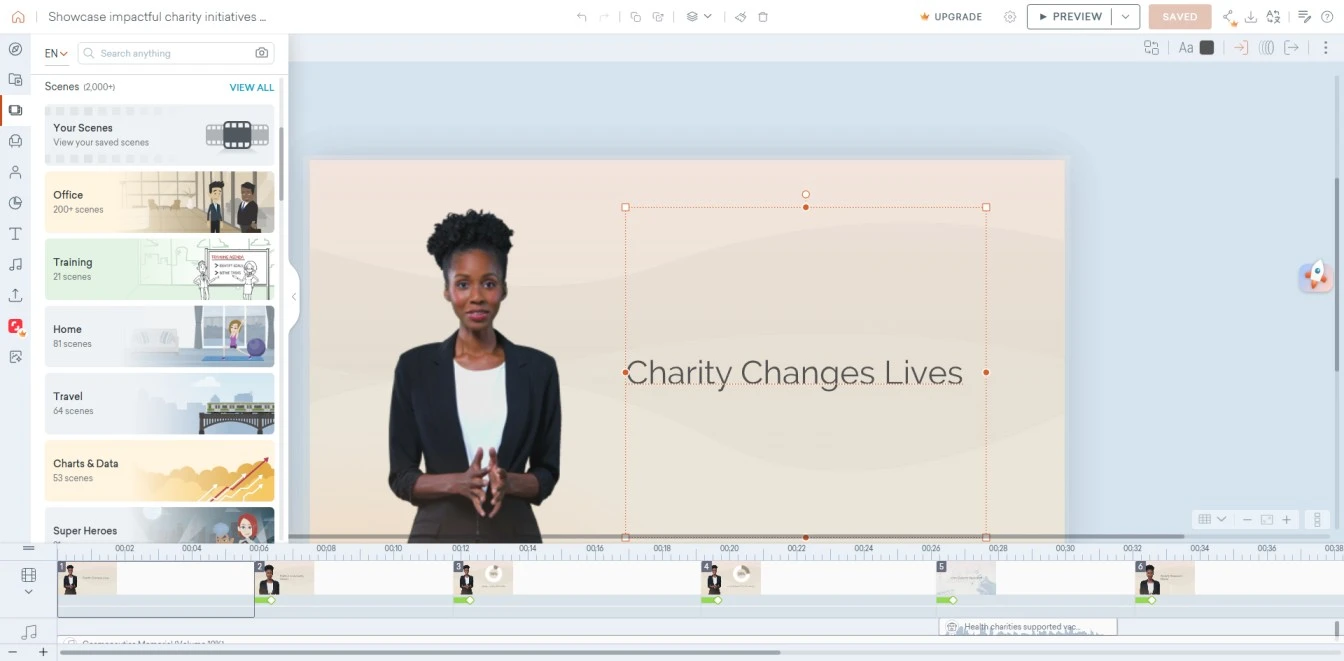This screenshot has height=661, width=1344.
Task: Open the Your Scenes card
Action: tap(159, 134)
